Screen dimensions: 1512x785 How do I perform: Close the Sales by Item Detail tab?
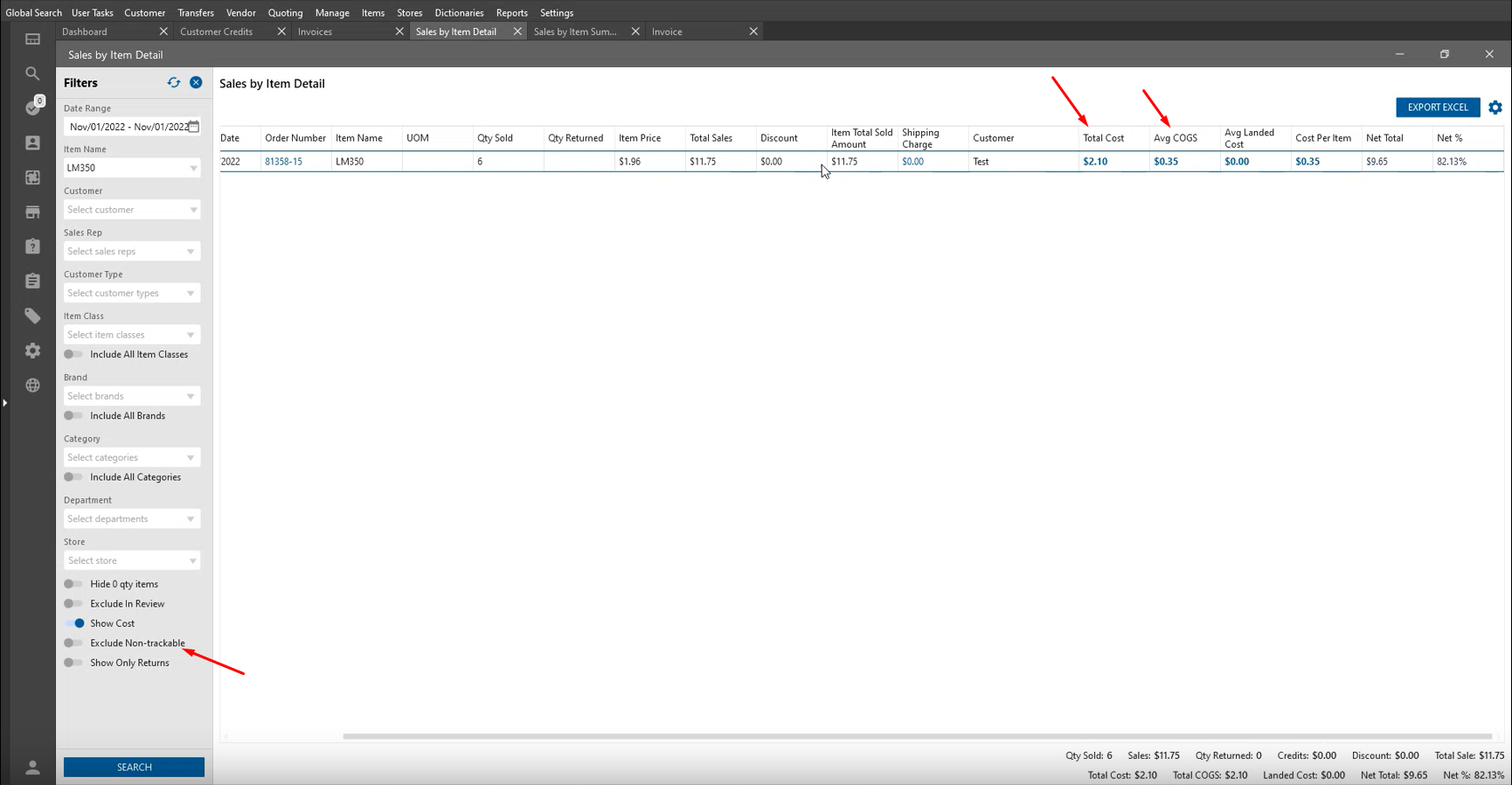pos(517,31)
